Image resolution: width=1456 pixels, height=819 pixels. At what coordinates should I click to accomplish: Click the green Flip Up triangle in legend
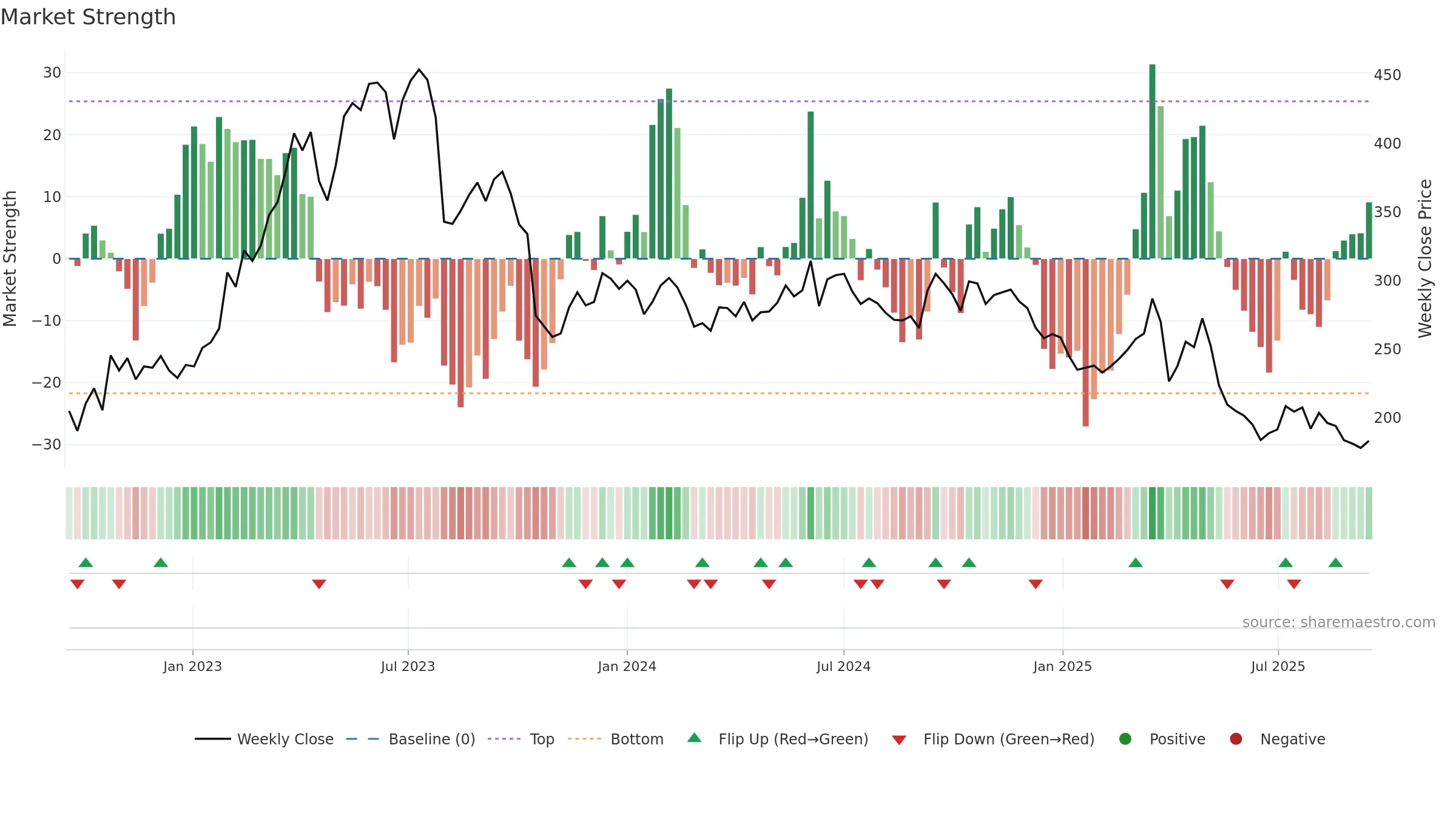(695, 738)
